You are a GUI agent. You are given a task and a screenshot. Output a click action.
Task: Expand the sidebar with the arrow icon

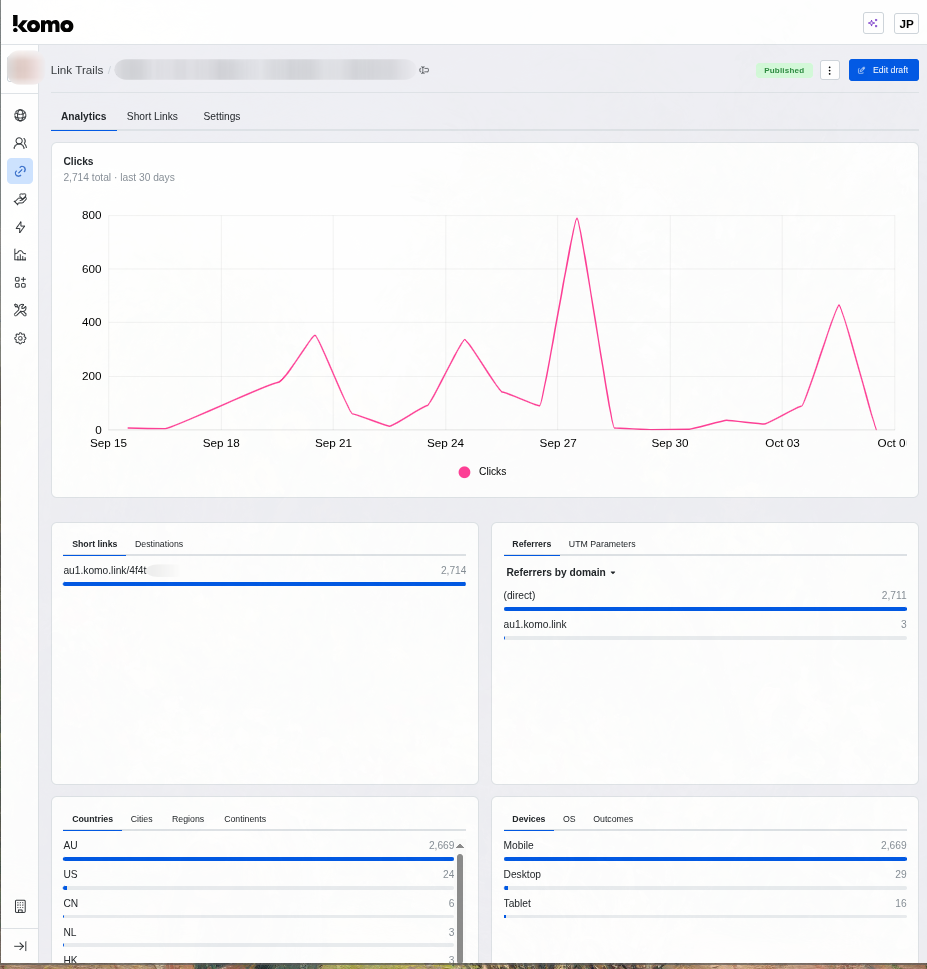pyautogui.click(x=20, y=946)
